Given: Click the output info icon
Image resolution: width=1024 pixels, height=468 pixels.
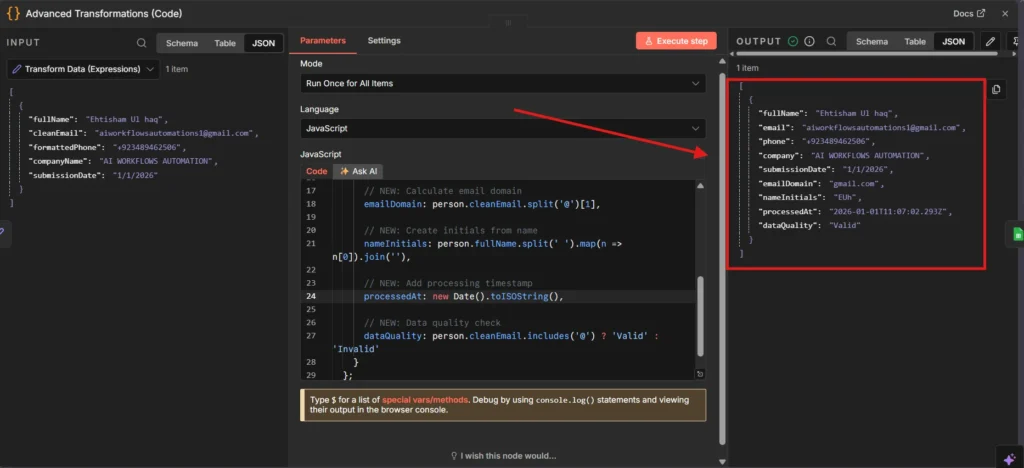Looking at the screenshot, I should (x=810, y=41).
